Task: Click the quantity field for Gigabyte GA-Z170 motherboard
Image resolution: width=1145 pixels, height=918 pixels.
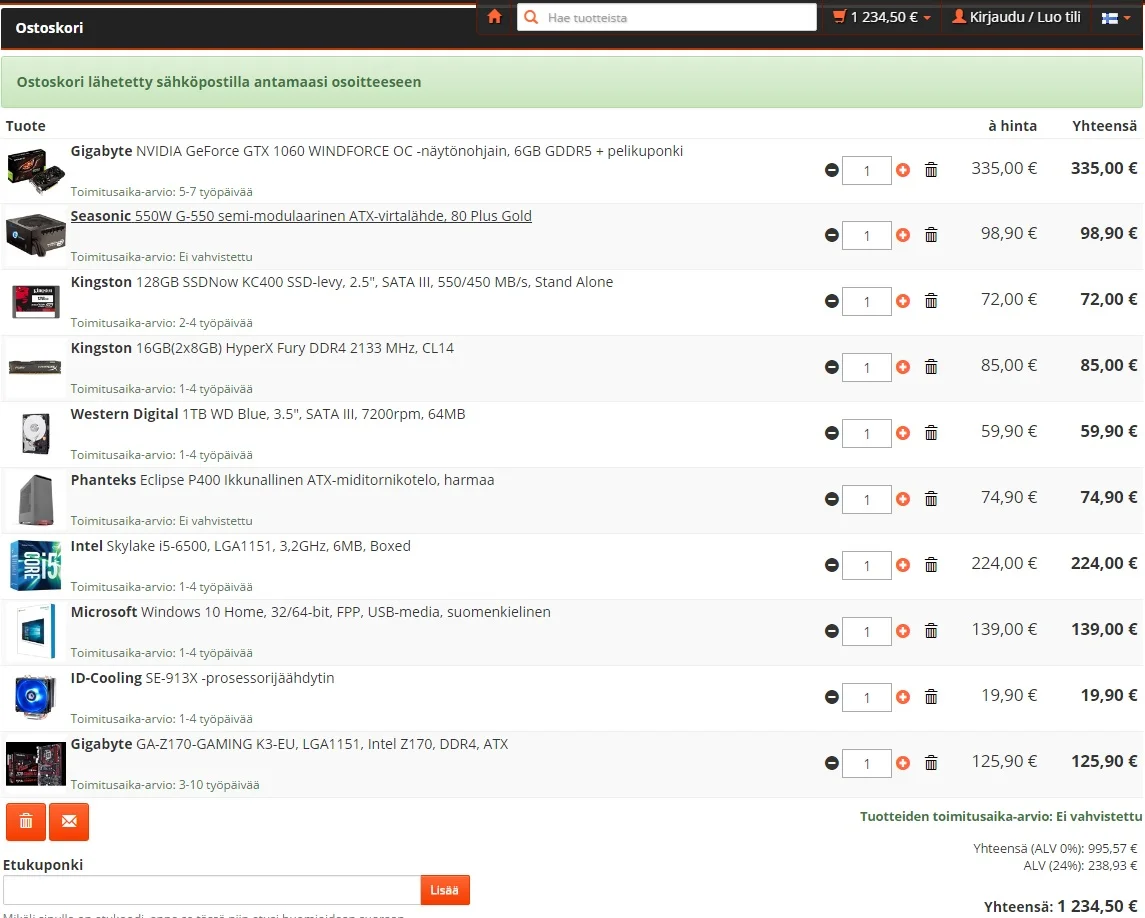Action: pyautogui.click(x=866, y=764)
